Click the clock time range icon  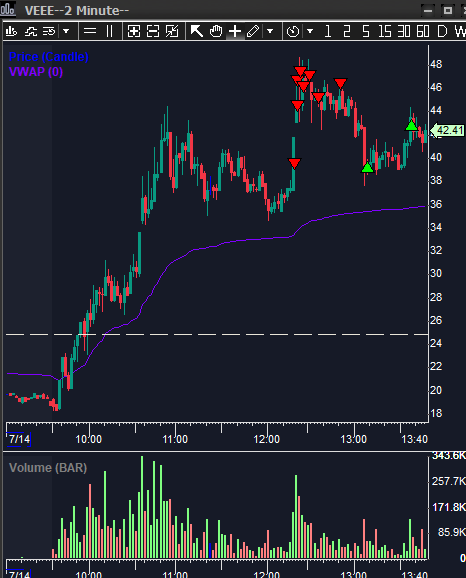point(293,31)
